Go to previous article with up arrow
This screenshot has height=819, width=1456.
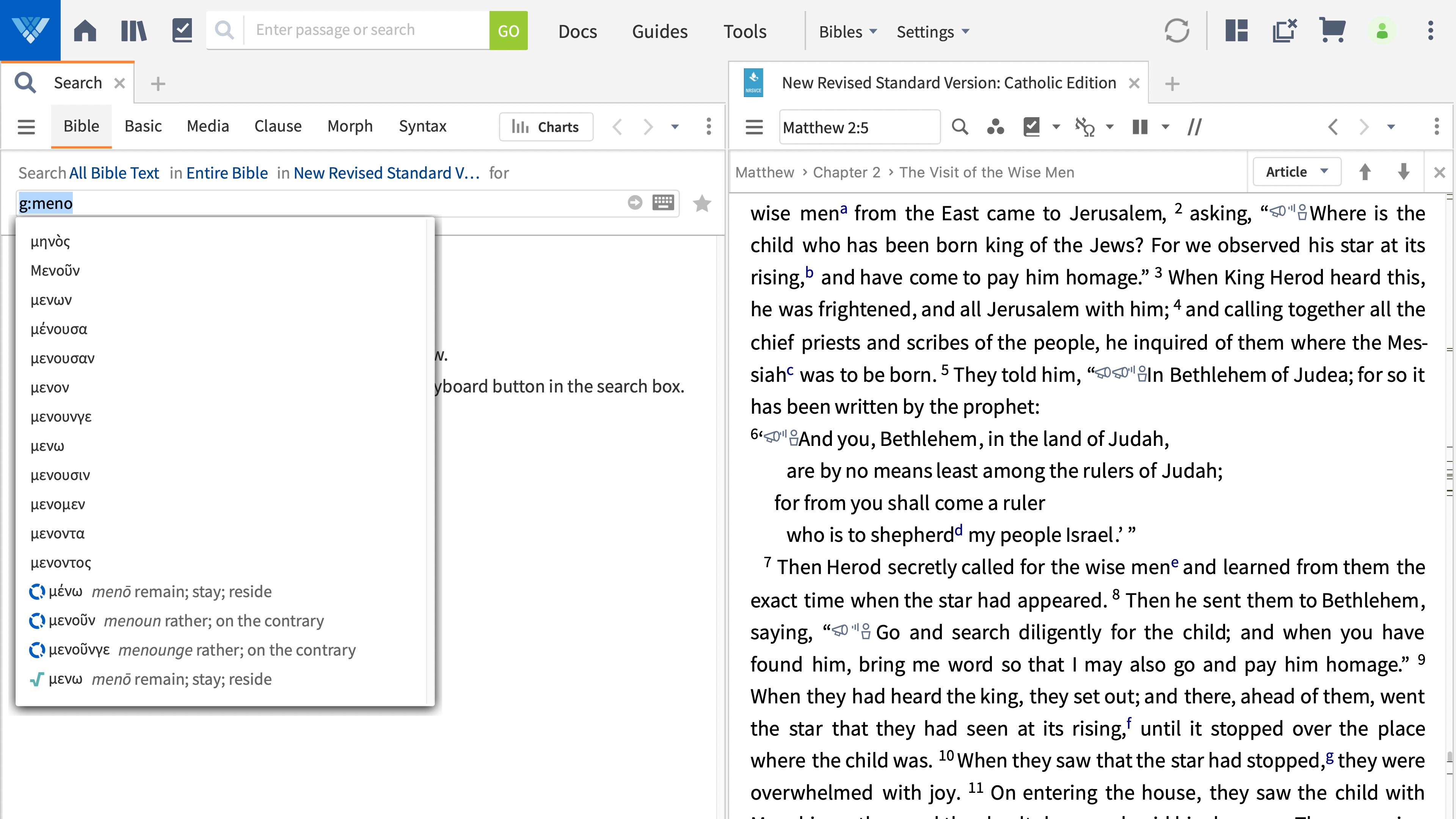coord(1365,172)
